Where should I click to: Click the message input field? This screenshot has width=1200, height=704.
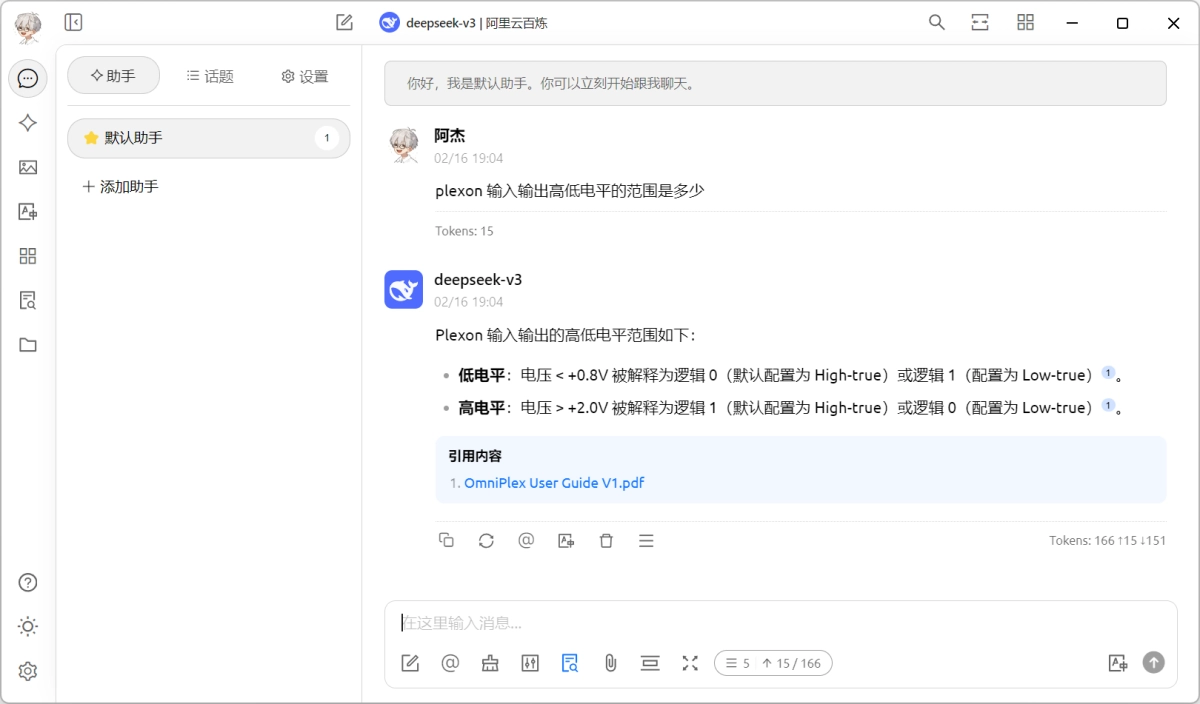pyautogui.click(x=780, y=622)
